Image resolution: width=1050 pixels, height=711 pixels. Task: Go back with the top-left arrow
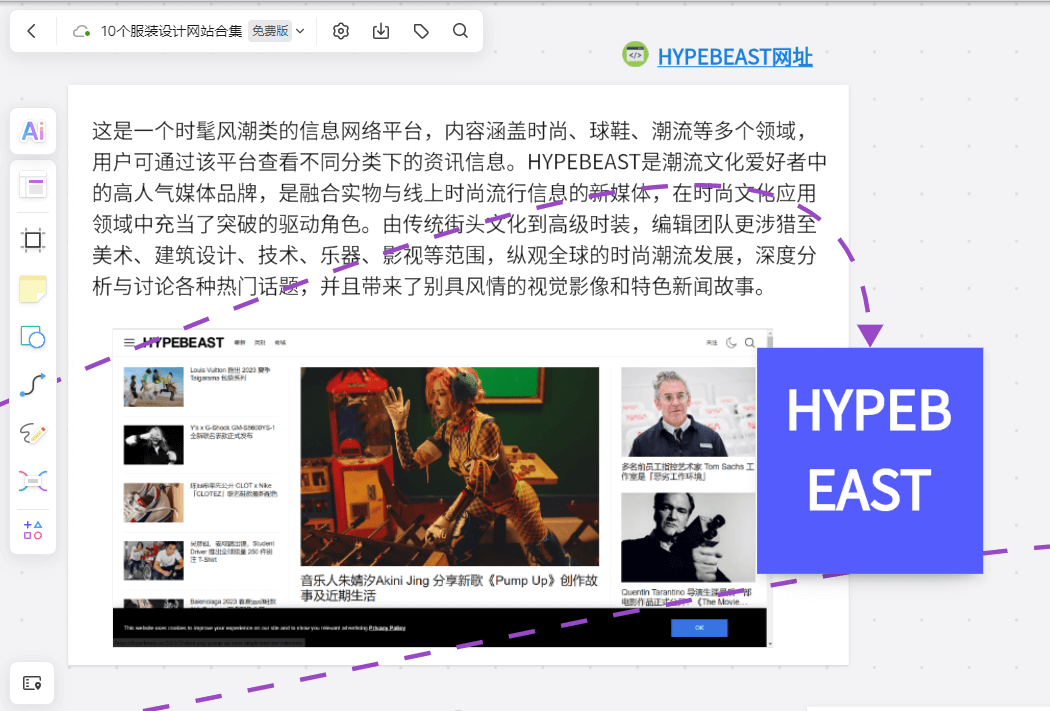[31, 31]
